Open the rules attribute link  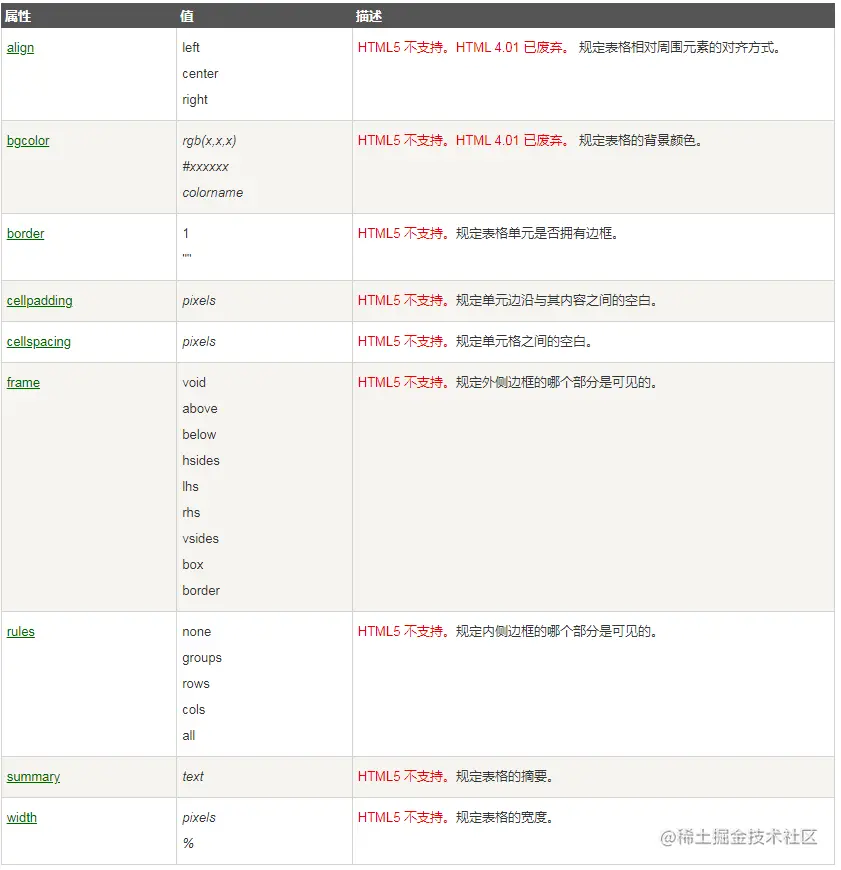pos(21,632)
